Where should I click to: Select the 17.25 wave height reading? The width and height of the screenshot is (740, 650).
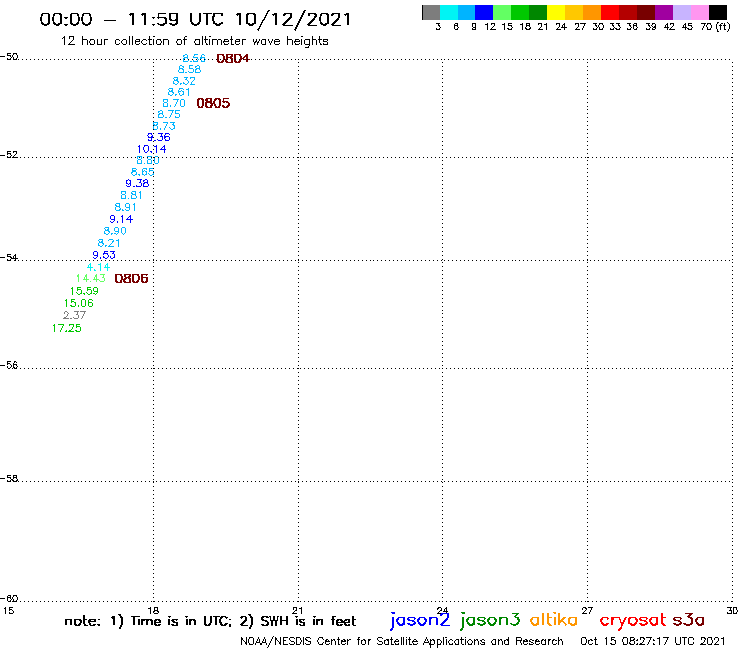coord(67,329)
